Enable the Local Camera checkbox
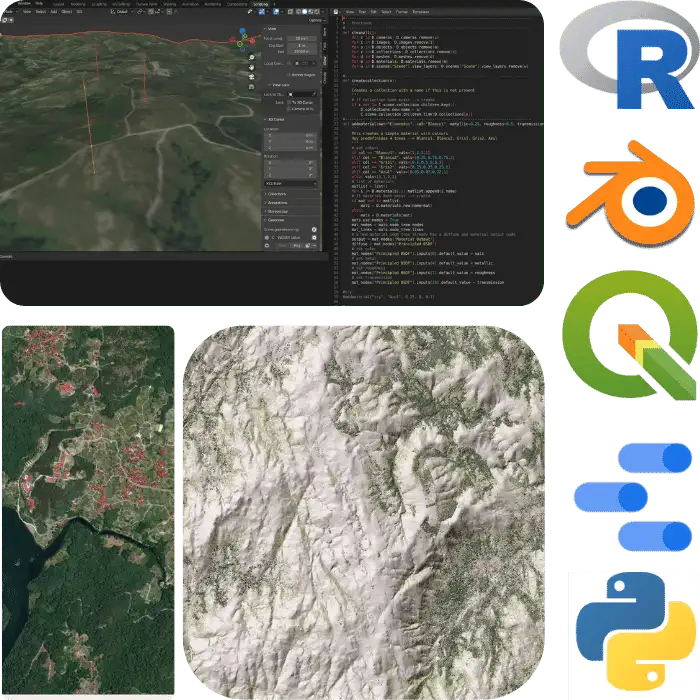Screen dimensions: 700x700 [x=289, y=63]
